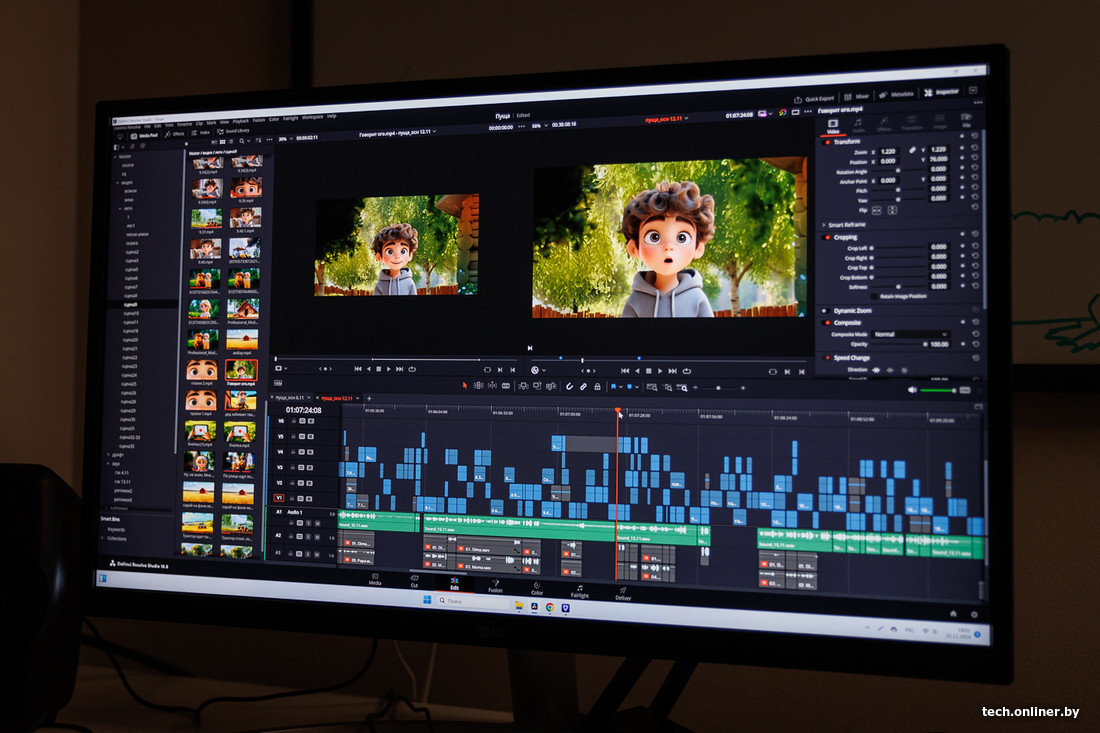Click the Quick Export button

[x=814, y=99]
